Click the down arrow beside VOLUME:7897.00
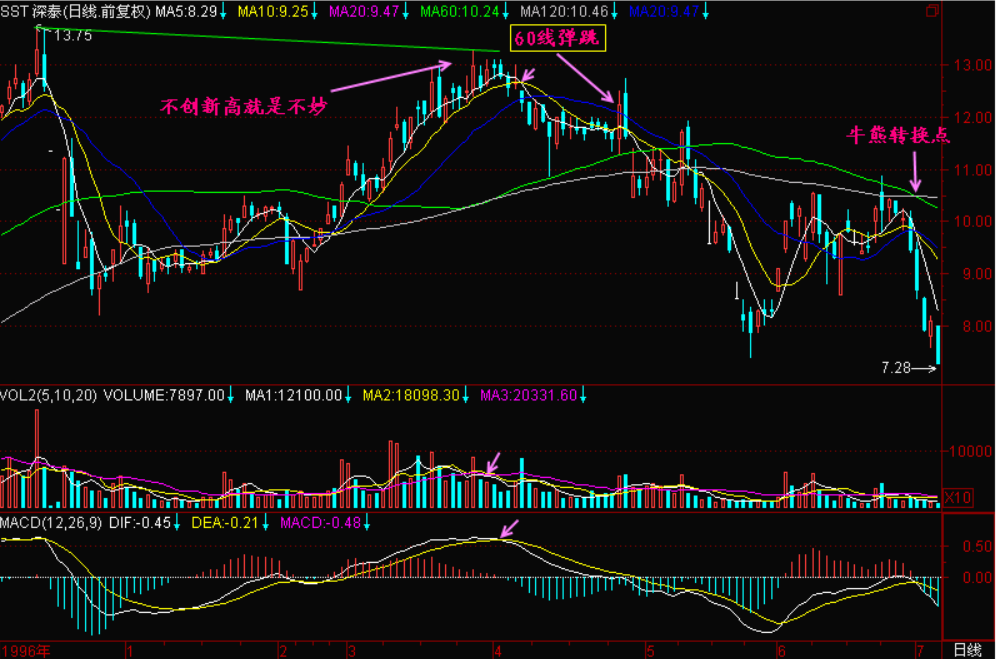The height and width of the screenshot is (659, 996). pyautogui.click(x=233, y=395)
